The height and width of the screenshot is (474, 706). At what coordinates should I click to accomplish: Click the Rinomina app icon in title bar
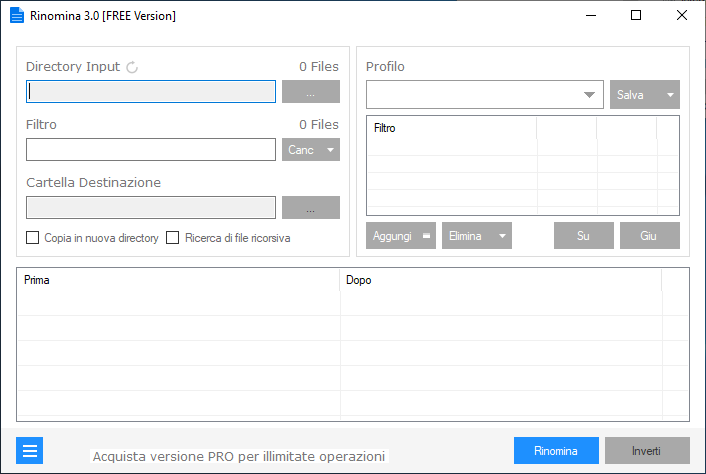click(x=17, y=15)
